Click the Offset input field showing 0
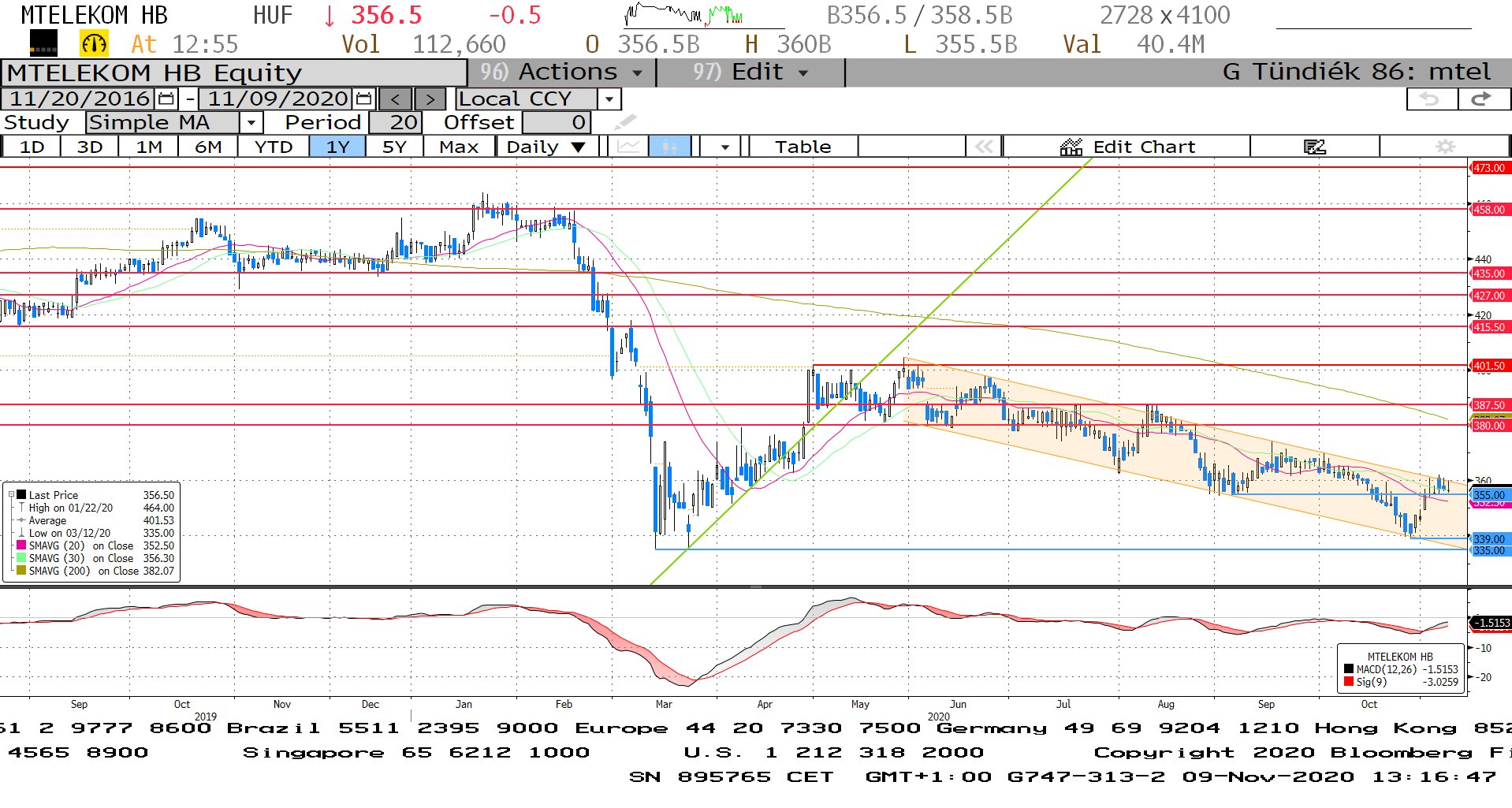Screen dimensions: 1512x808 tap(556, 123)
